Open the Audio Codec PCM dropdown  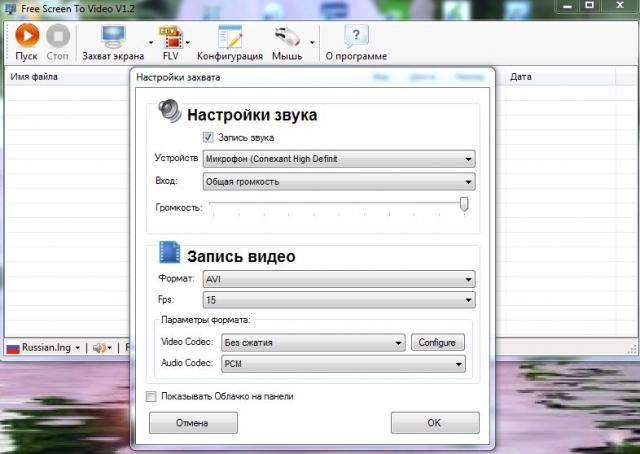[343, 364]
